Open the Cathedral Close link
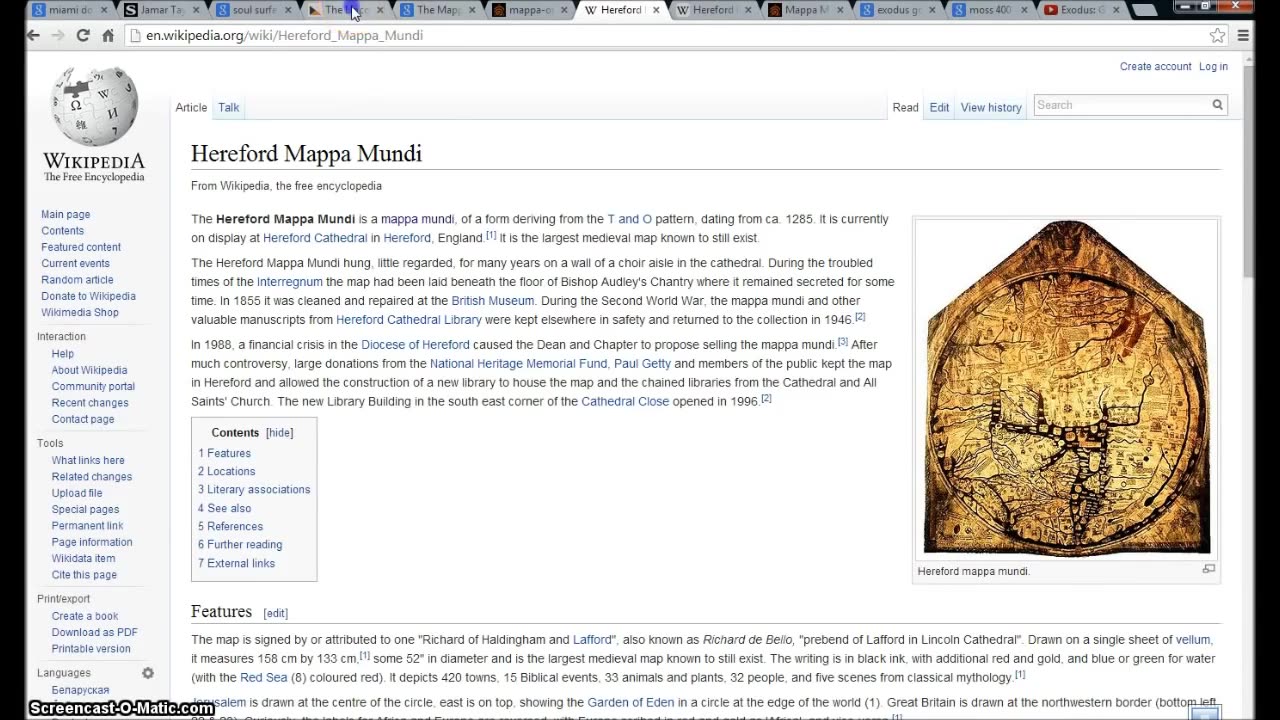The image size is (1280, 720). (x=625, y=402)
